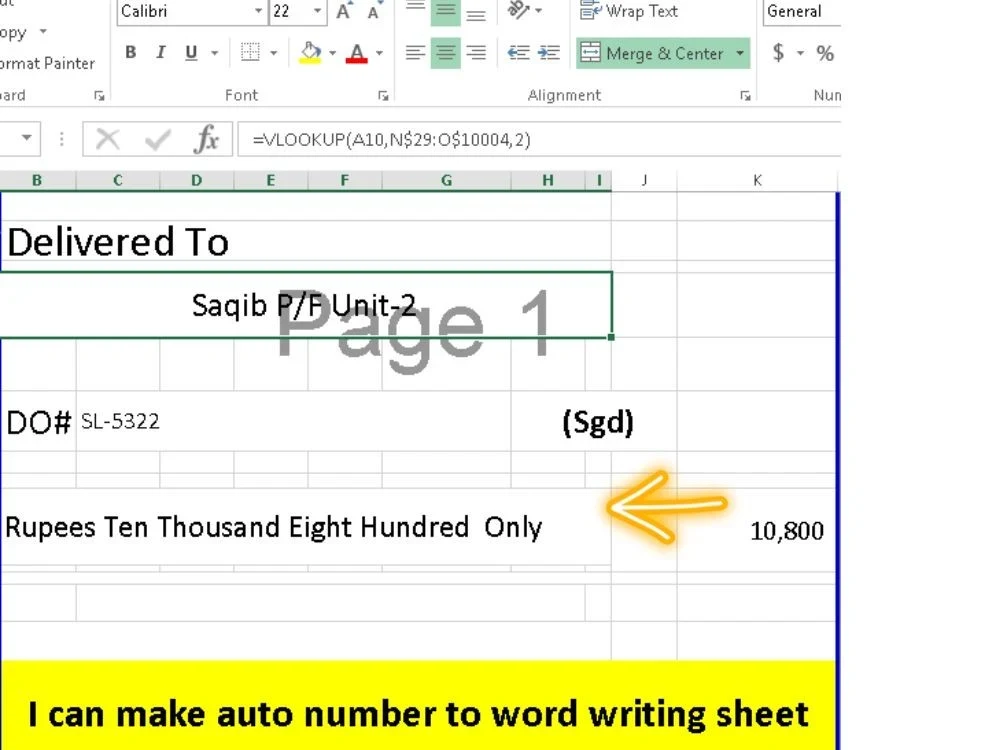Click the Borders icon

tap(250, 52)
